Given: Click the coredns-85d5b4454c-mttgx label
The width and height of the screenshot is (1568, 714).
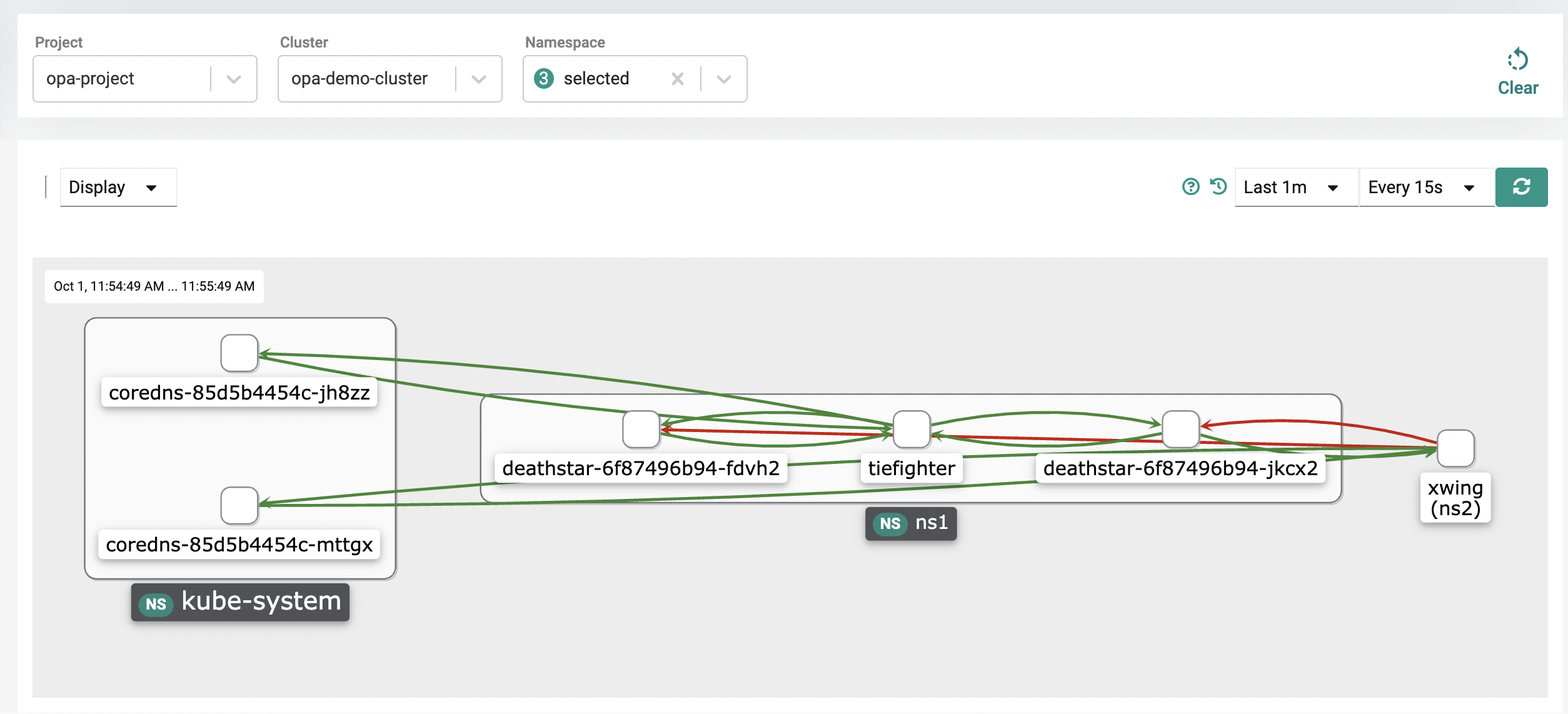Looking at the screenshot, I should (x=239, y=545).
